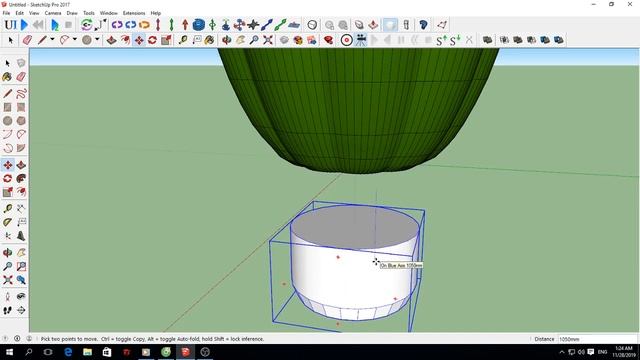Screen dimensions: 640x360
Task: Click the Zoom Extents icon in horizontal toolbar
Action: tap(268, 40)
